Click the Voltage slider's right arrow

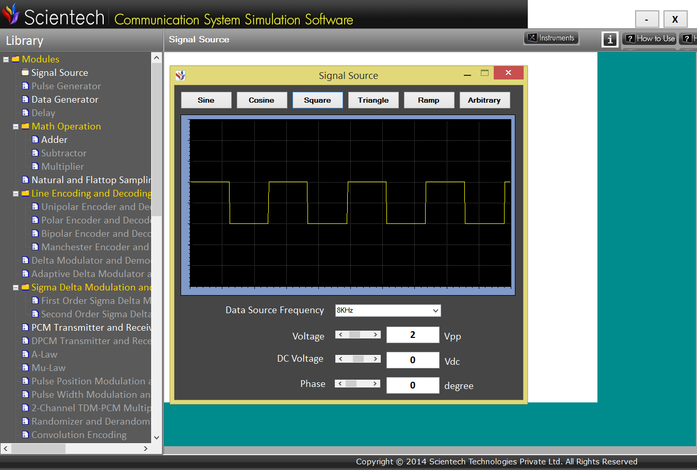point(376,334)
